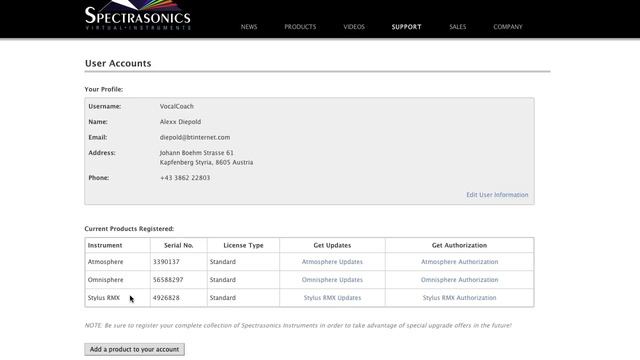Click Add a product to your account
Image resolution: width=640 pixels, height=360 pixels.
[134, 349]
